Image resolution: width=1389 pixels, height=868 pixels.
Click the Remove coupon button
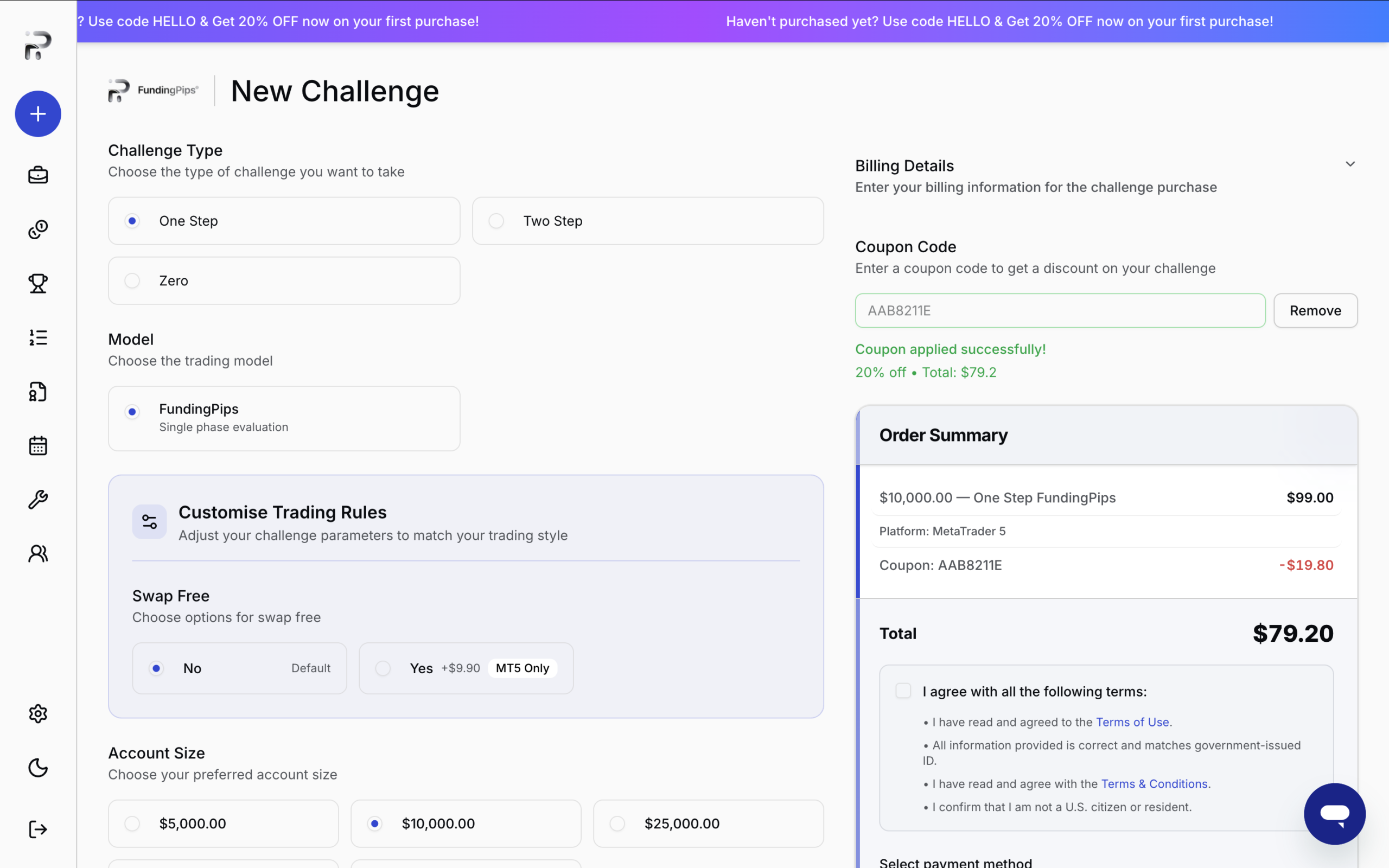[1315, 310]
